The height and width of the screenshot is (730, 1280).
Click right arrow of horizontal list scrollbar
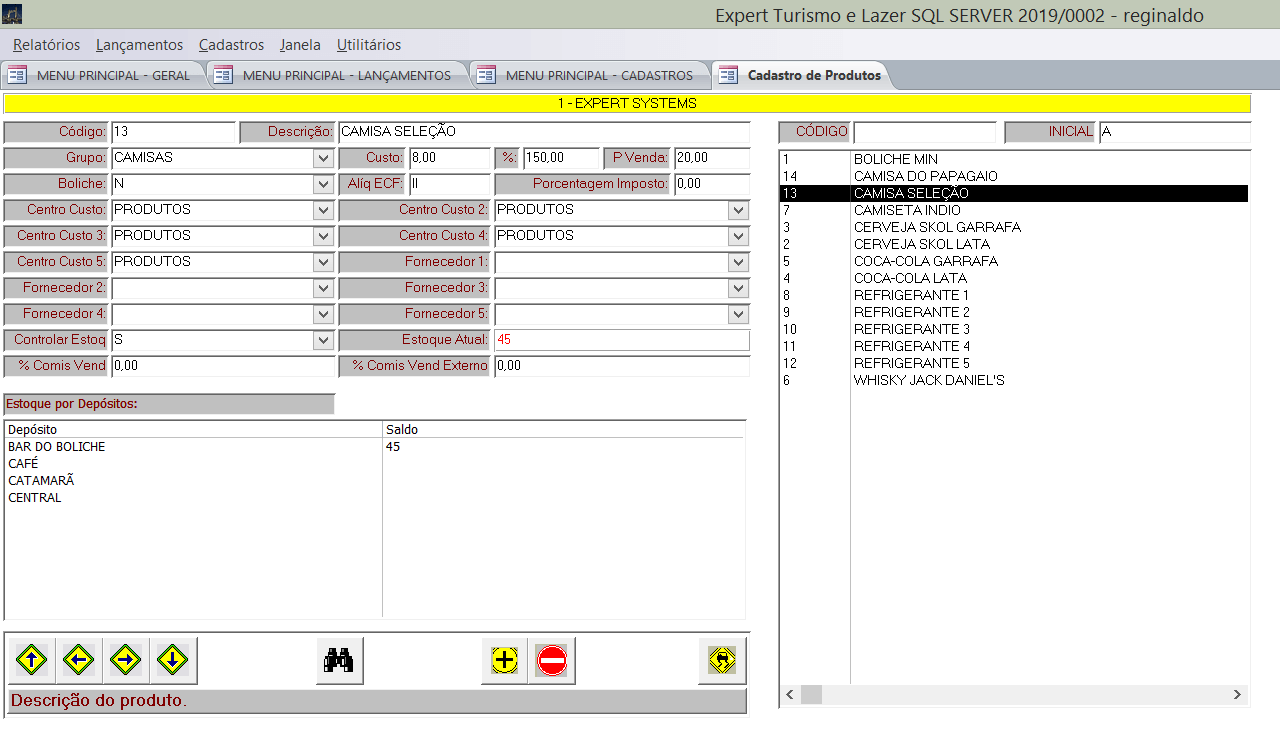[x=1237, y=694]
